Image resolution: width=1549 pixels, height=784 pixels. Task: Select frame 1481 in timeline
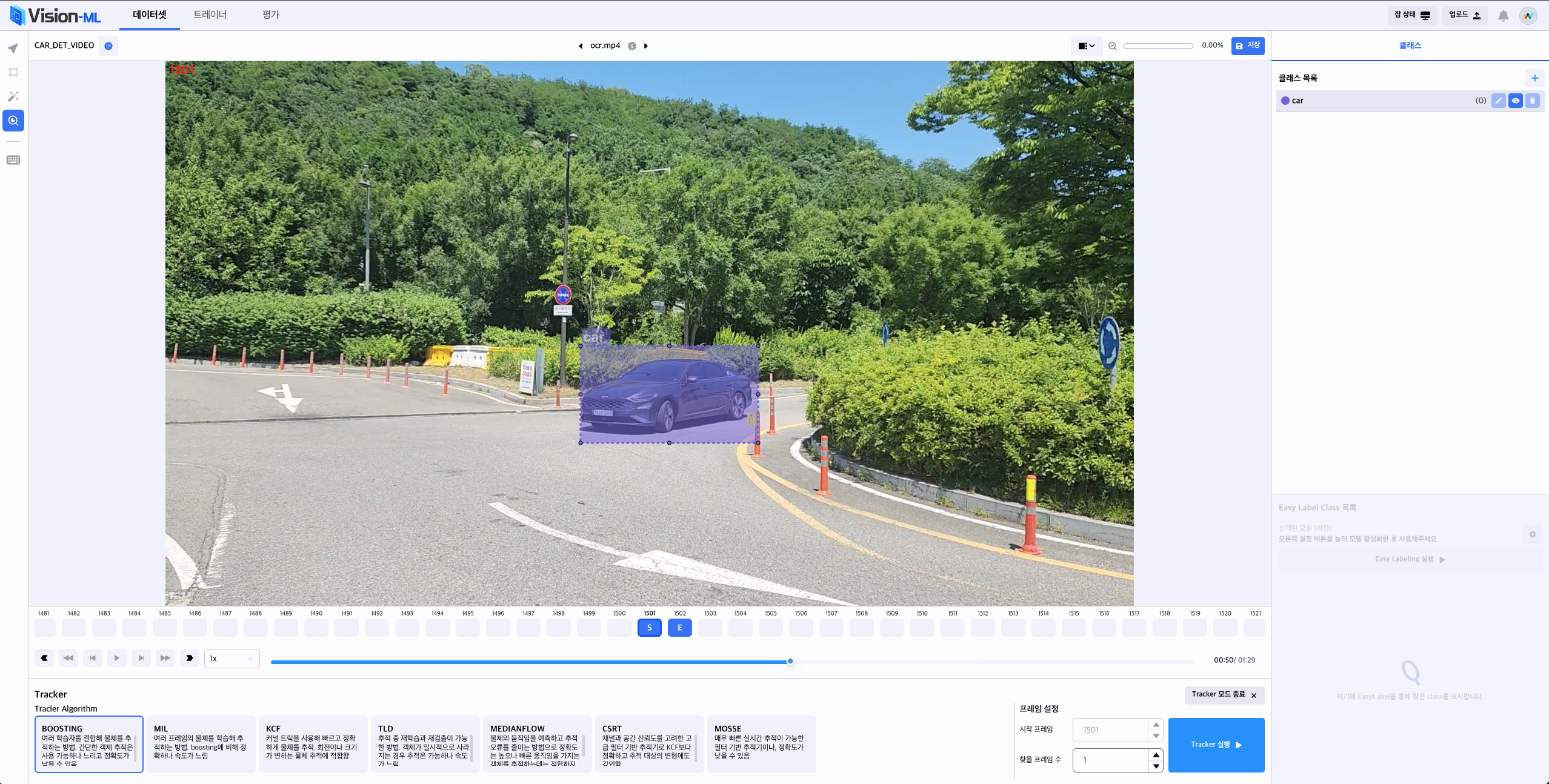pos(45,628)
